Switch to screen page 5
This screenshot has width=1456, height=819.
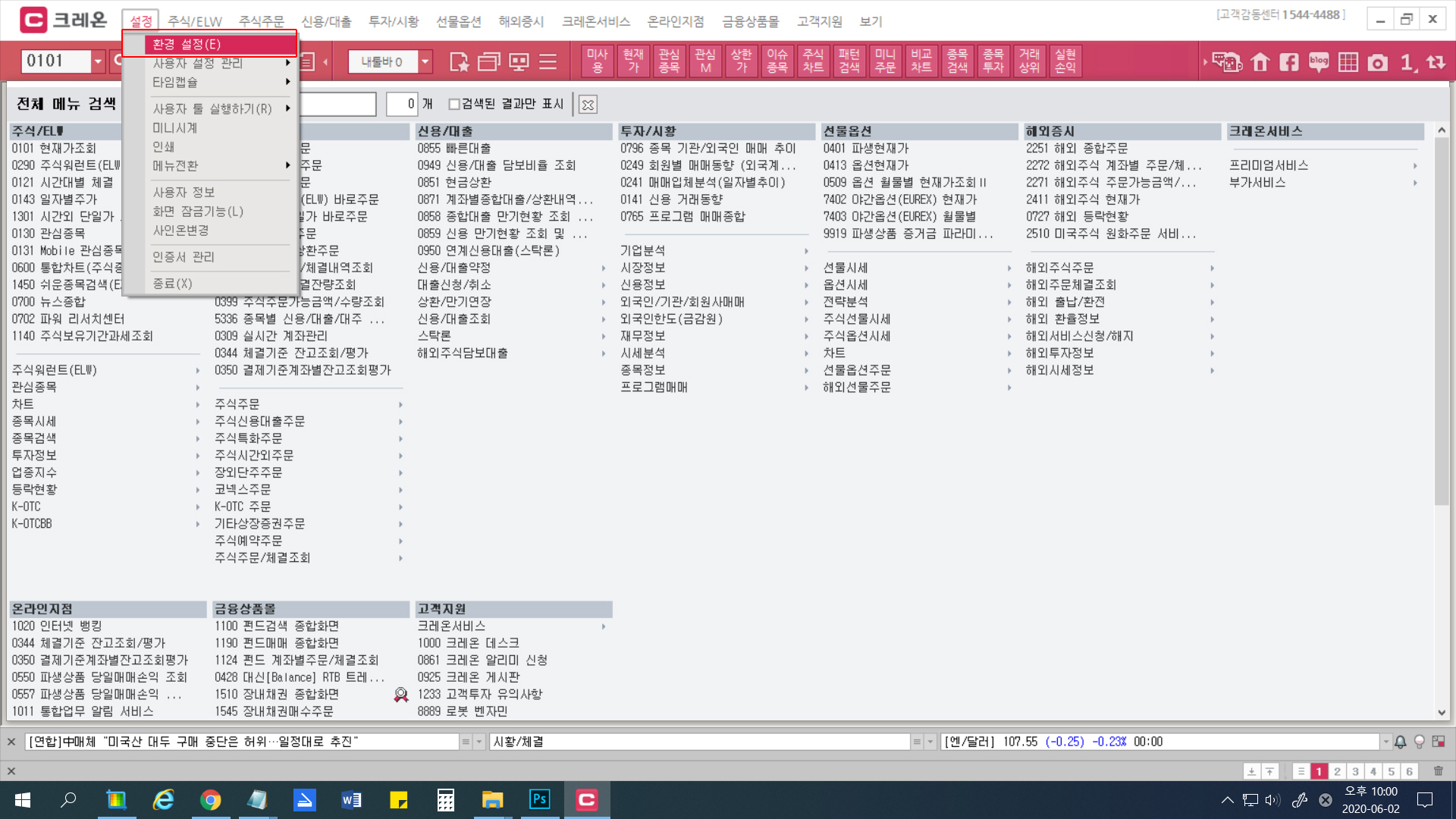(1391, 771)
